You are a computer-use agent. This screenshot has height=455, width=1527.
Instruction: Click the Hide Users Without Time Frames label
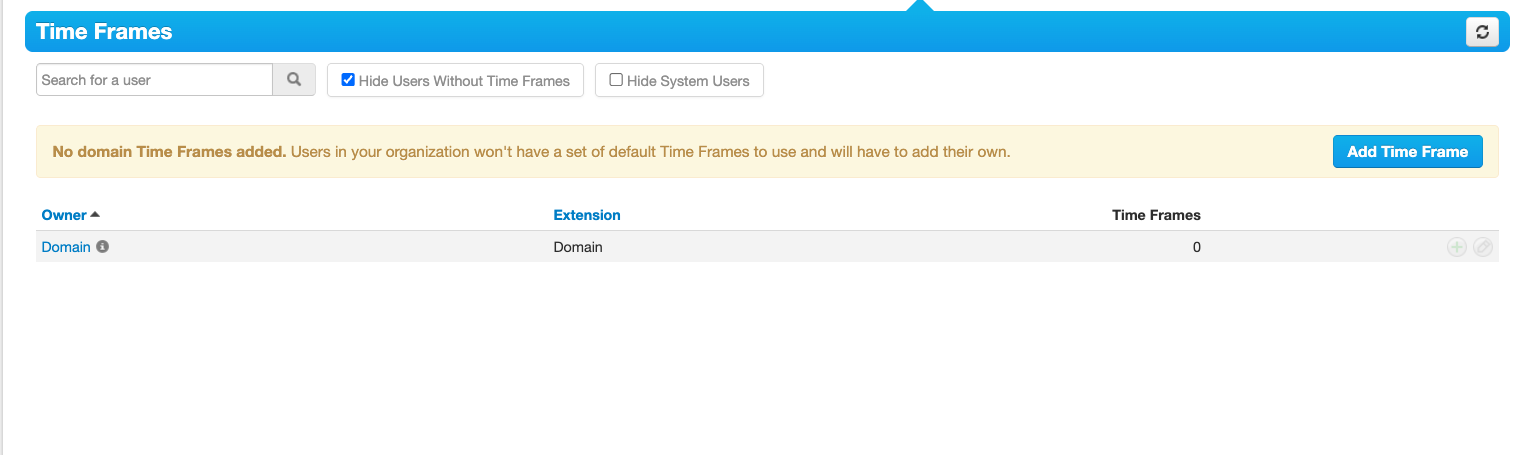[464, 81]
